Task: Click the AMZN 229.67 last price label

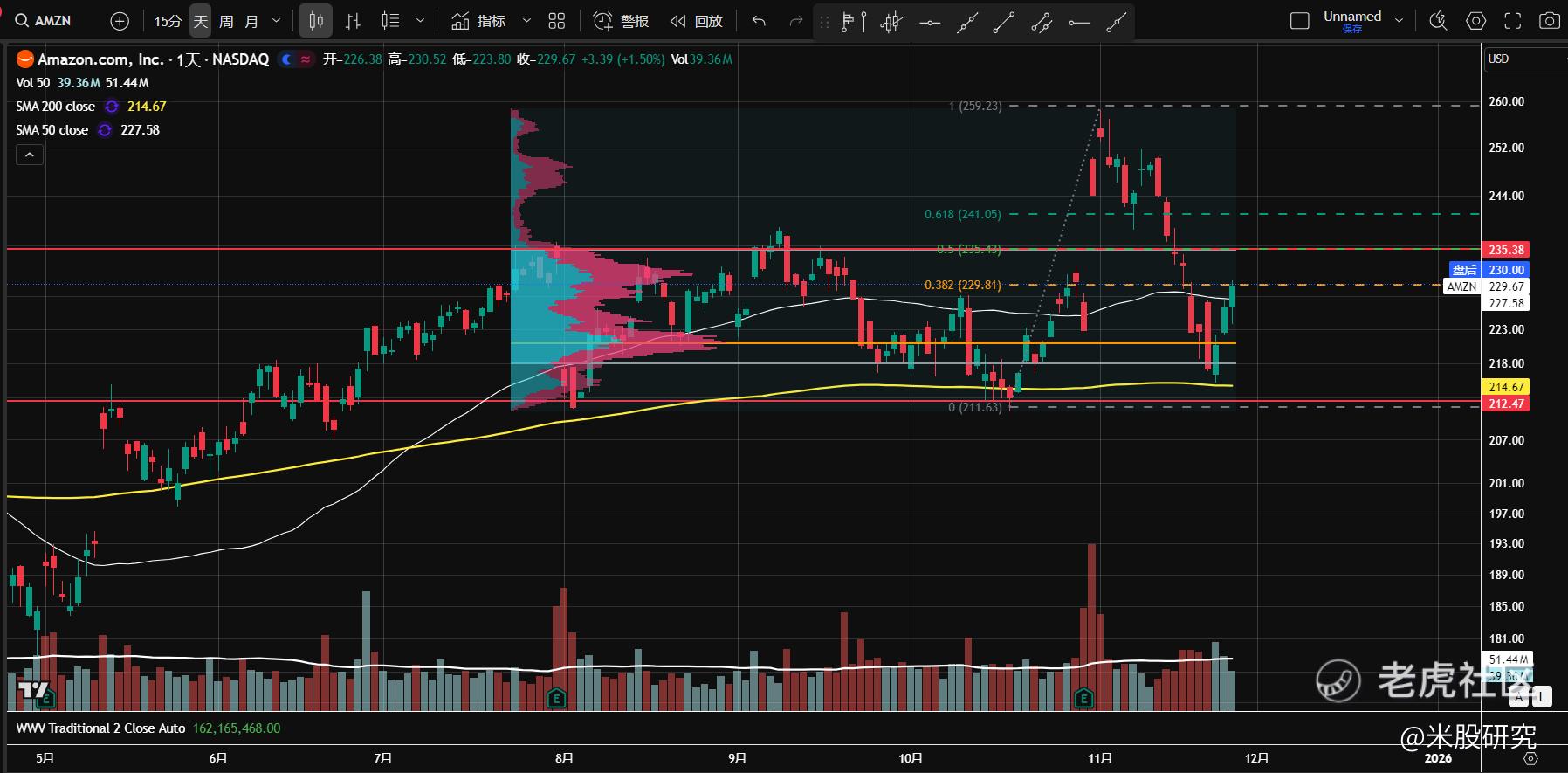Action: 1487,286
